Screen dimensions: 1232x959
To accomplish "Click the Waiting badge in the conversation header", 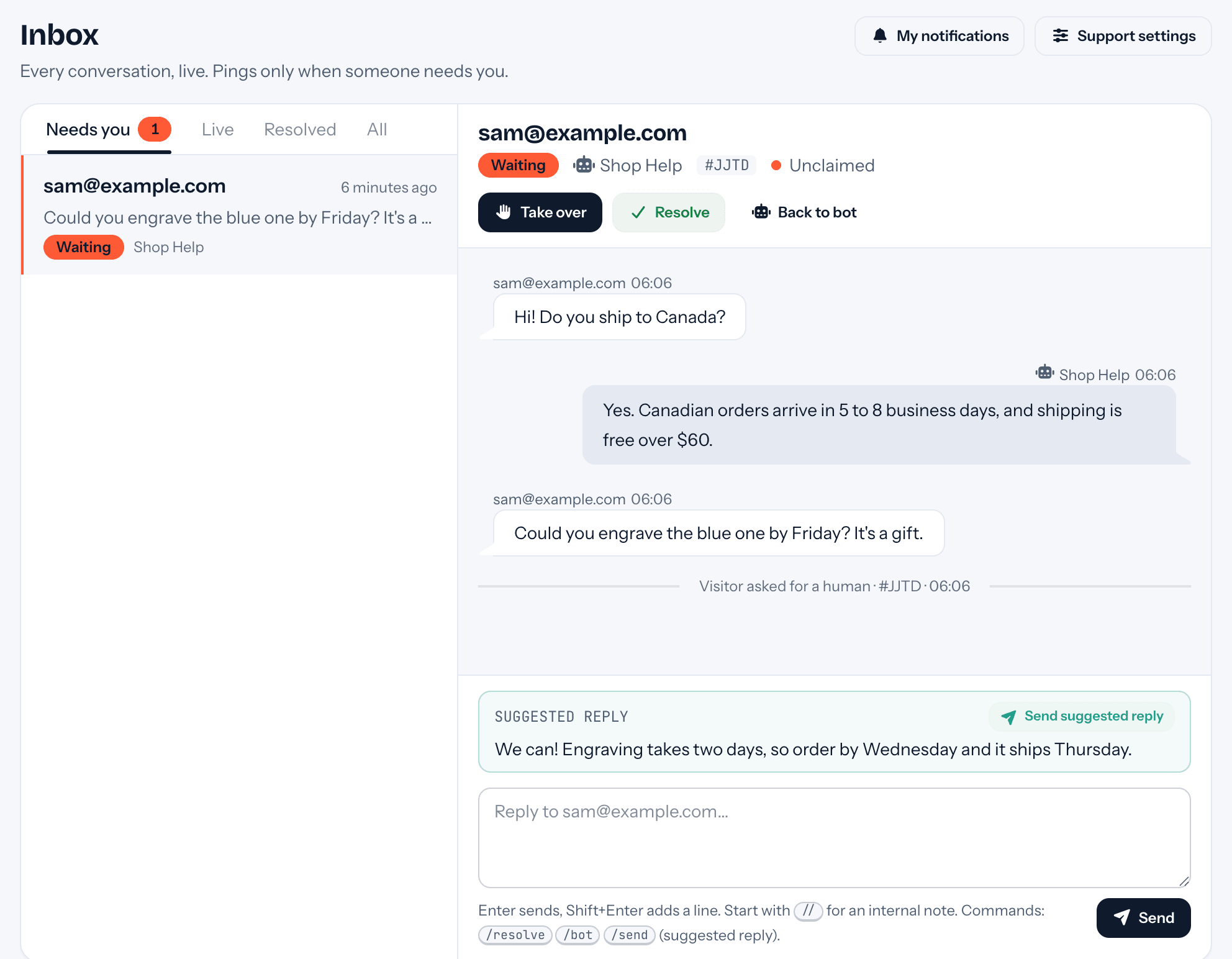I will point(518,165).
